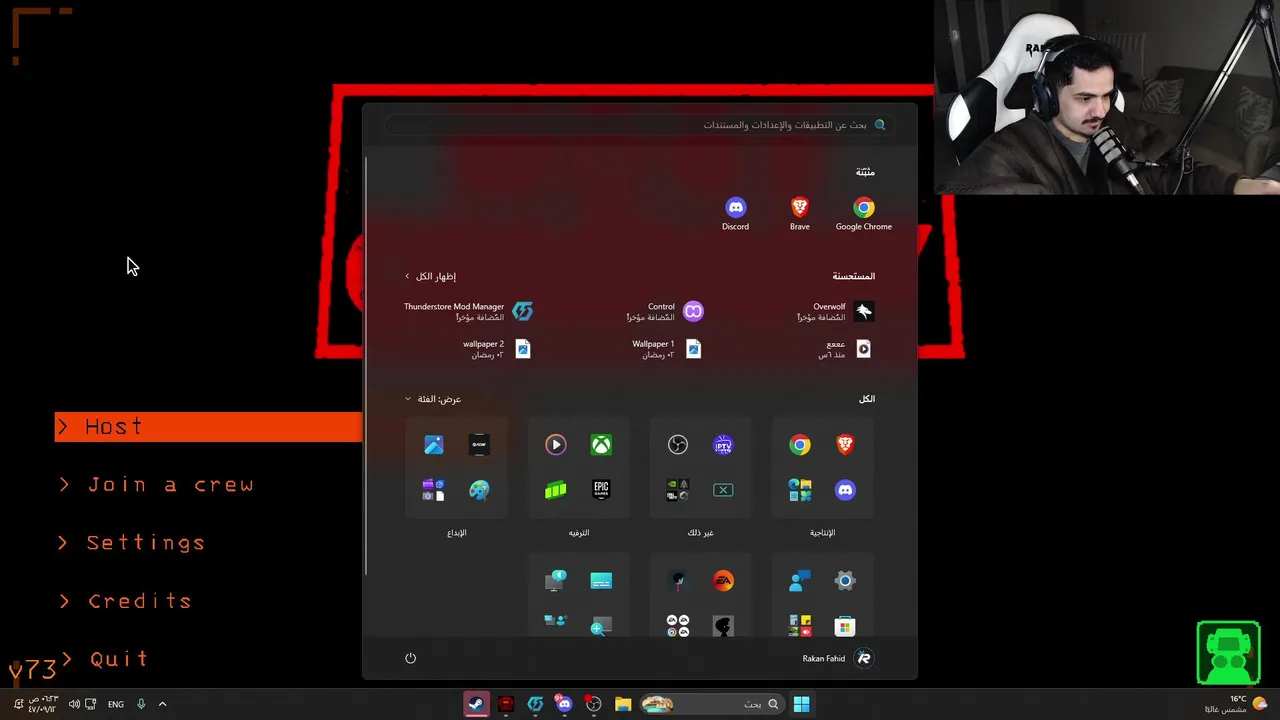Open Discord from the taskbar

click(564, 704)
